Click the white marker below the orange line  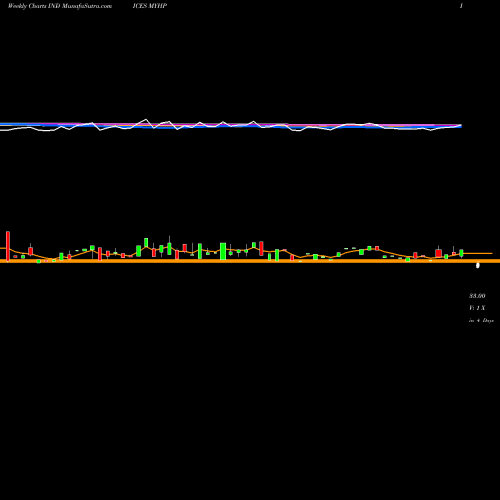tap(478, 265)
